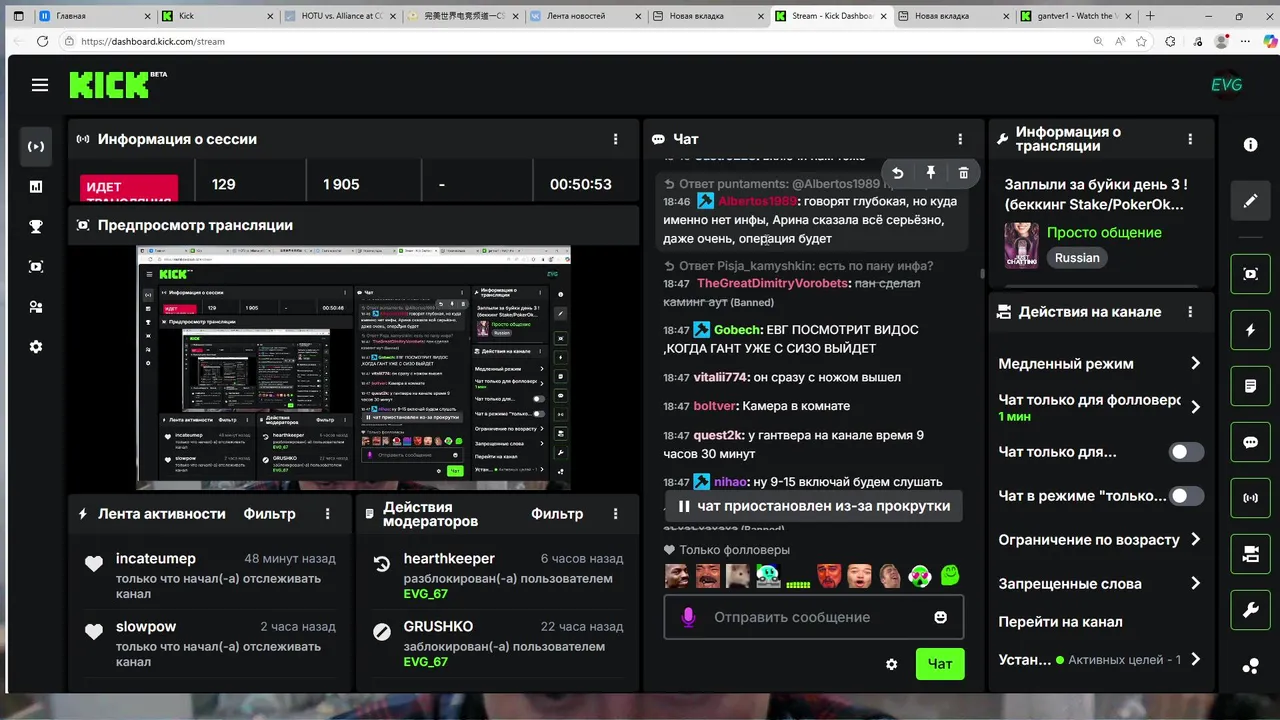Pin the Albertos1989 chat message
The height and width of the screenshot is (720, 1280).
[x=931, y=173]
